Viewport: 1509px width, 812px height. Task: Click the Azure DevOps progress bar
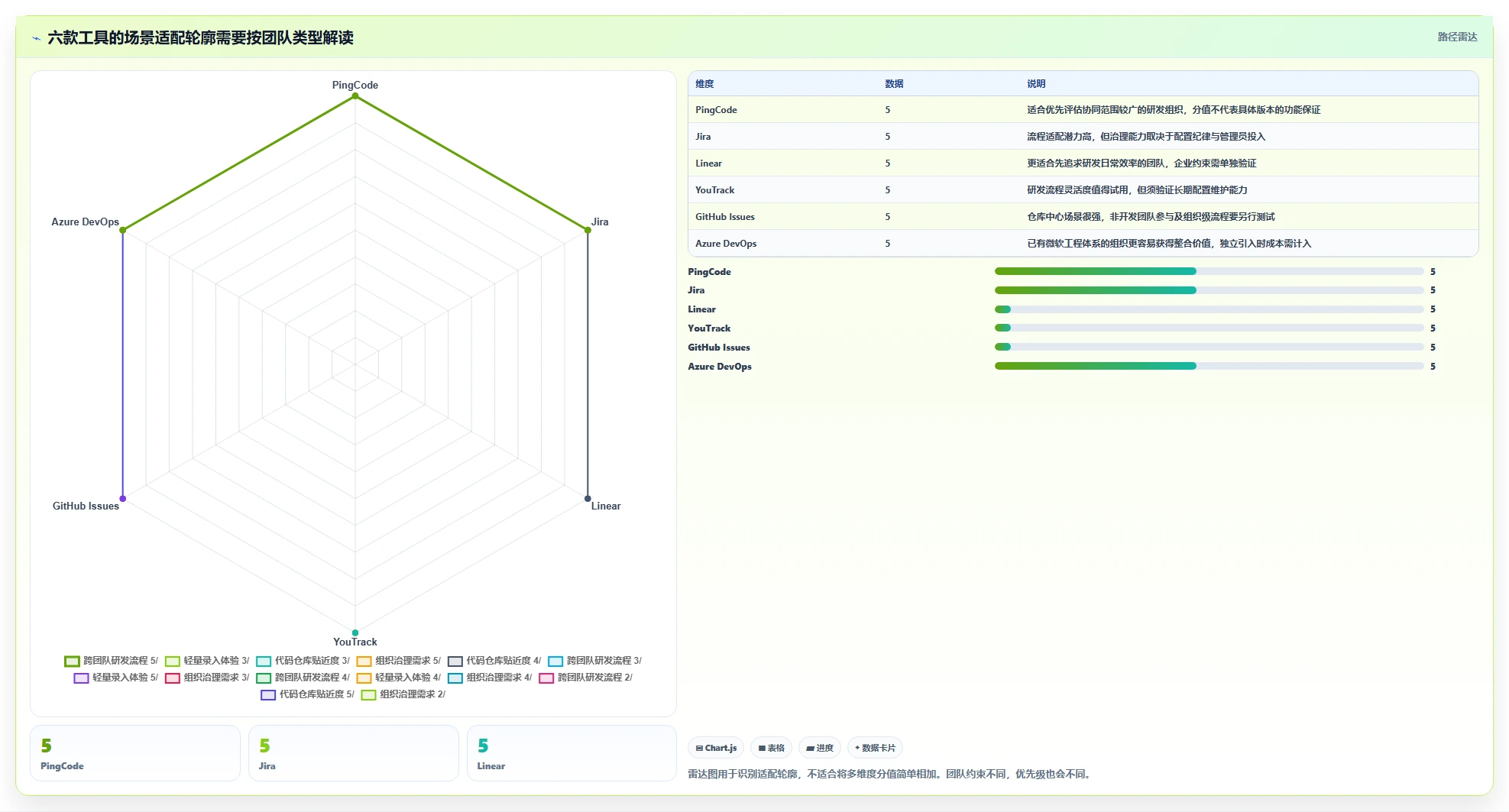(1209, 366)
